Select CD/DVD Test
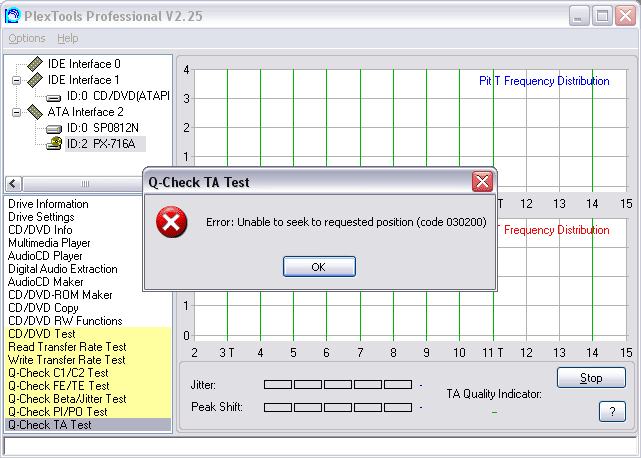This screenshot has width=641, height=458. tap(88, 334)
